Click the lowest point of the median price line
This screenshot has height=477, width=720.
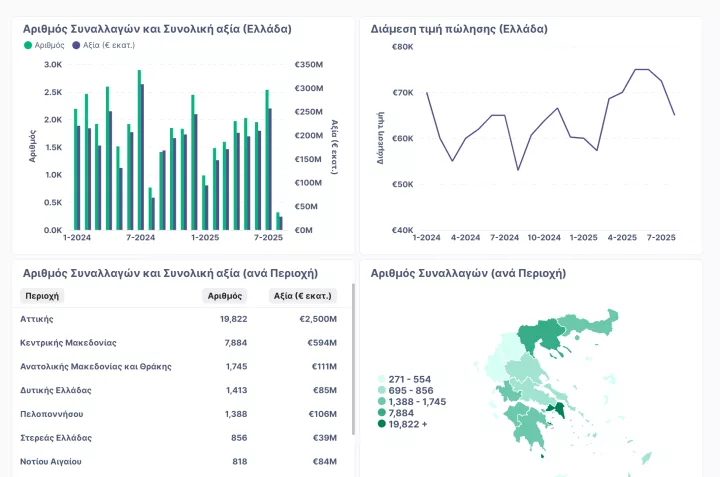[x=518, y=169]
